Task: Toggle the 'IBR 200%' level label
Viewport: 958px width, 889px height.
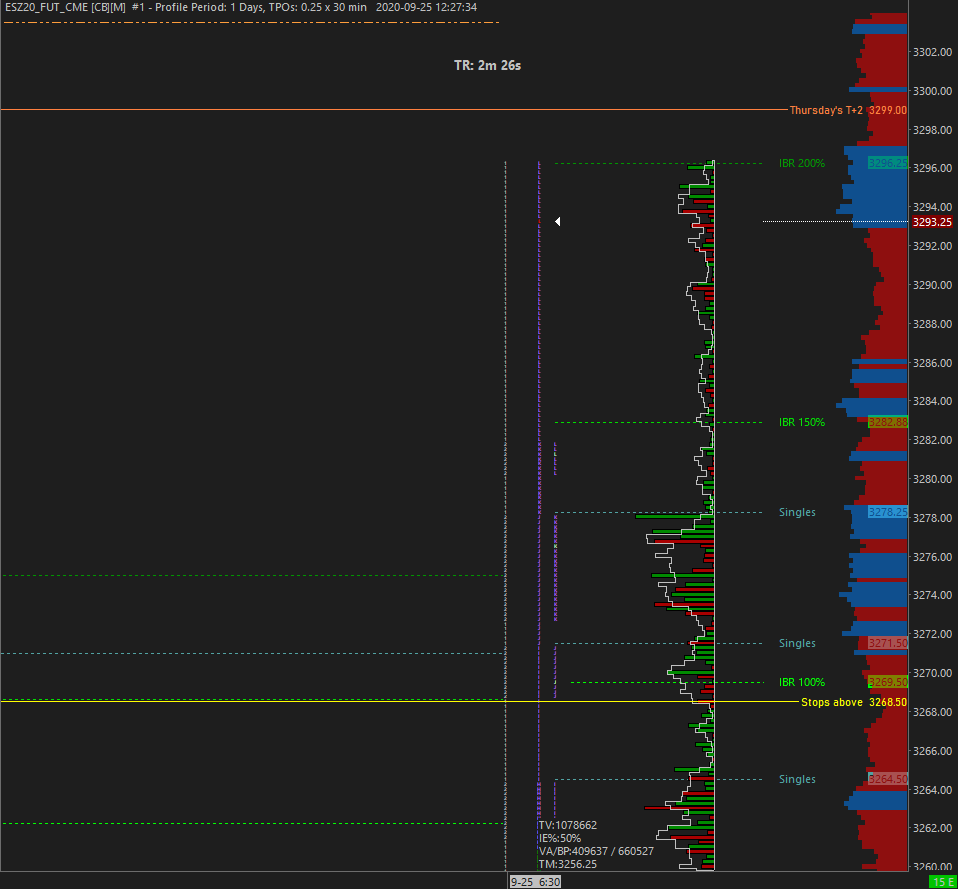Action: (800, 163)
